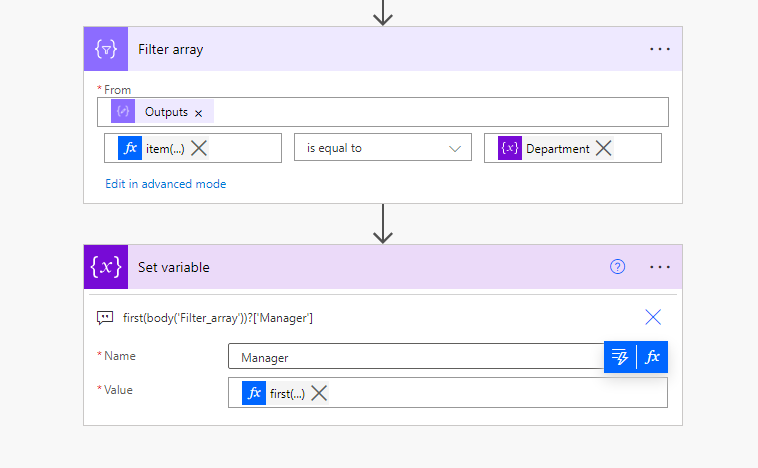Click the comment bubble icon beside the expression

(x=105, y=318)
